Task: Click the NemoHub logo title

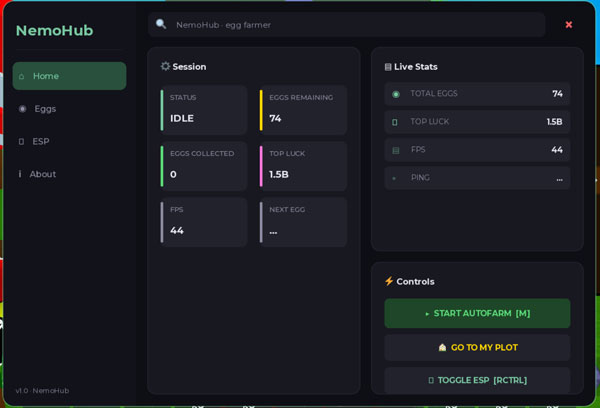Action: tap(54, 31)
